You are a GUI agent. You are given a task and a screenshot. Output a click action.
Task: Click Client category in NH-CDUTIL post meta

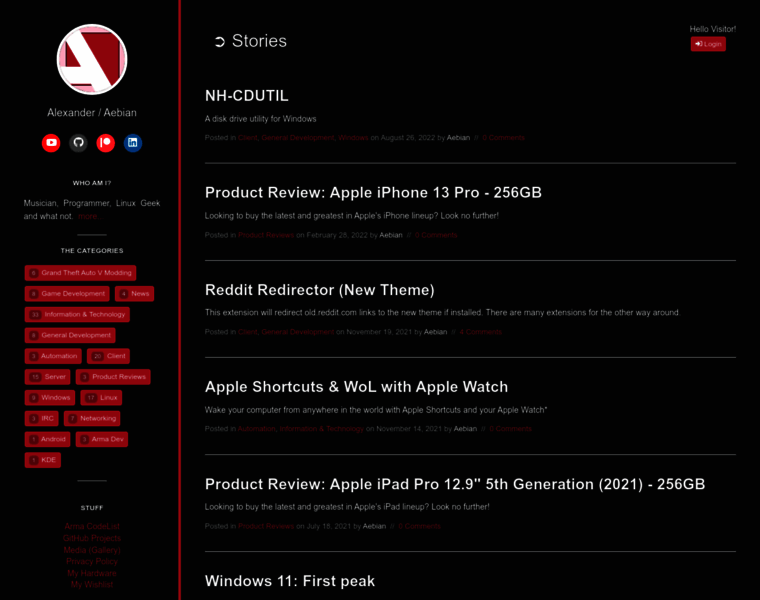248,138
